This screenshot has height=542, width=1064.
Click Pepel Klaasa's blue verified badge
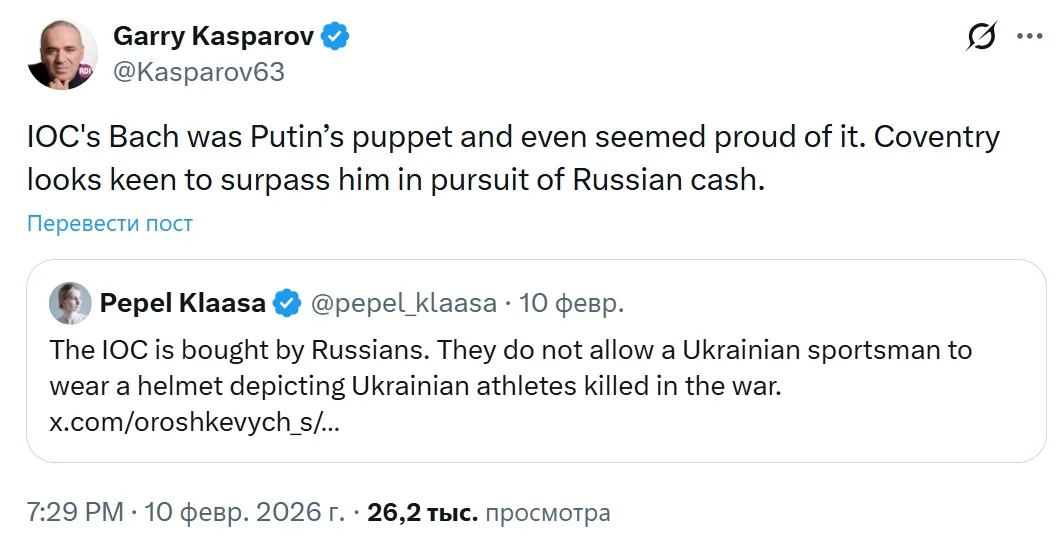click(x=288, y=302)
